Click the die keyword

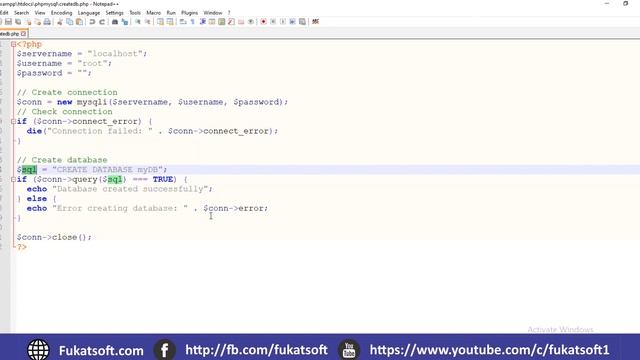(x=34, y=131)
